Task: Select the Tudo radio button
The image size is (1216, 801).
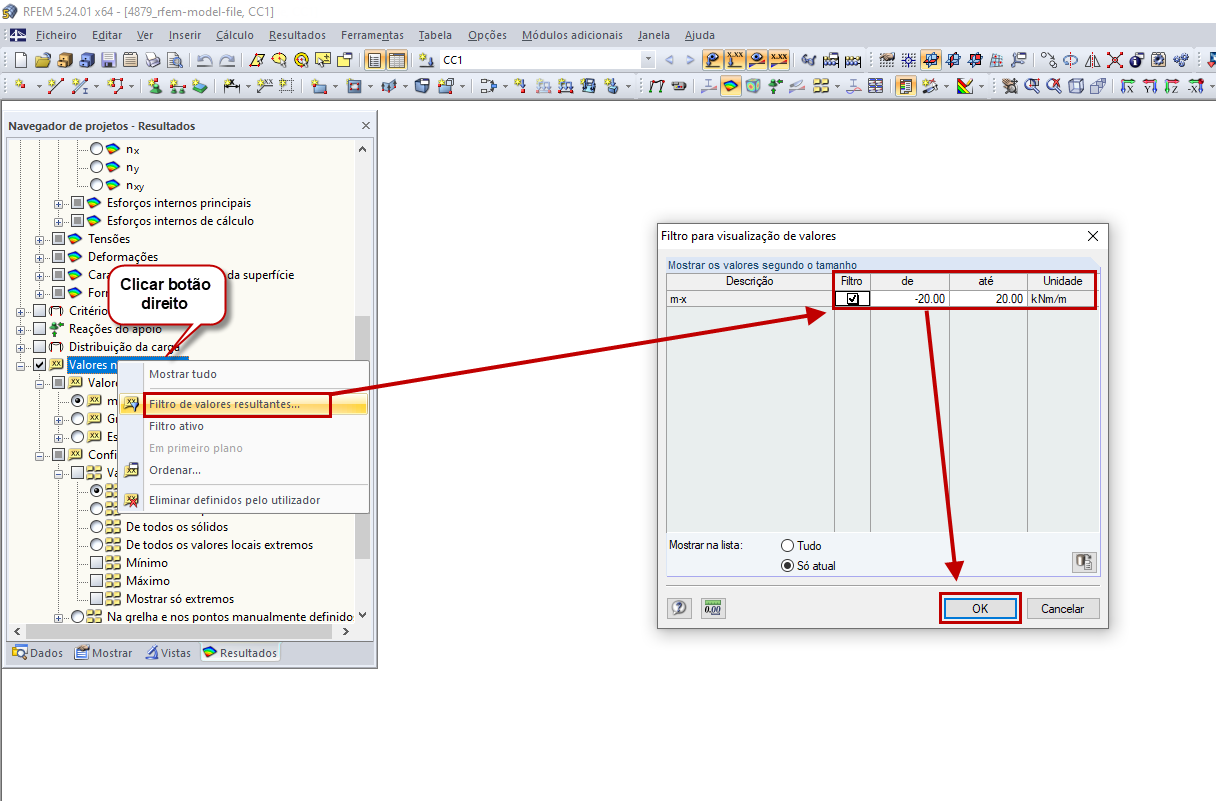Action: coord(787,546)
